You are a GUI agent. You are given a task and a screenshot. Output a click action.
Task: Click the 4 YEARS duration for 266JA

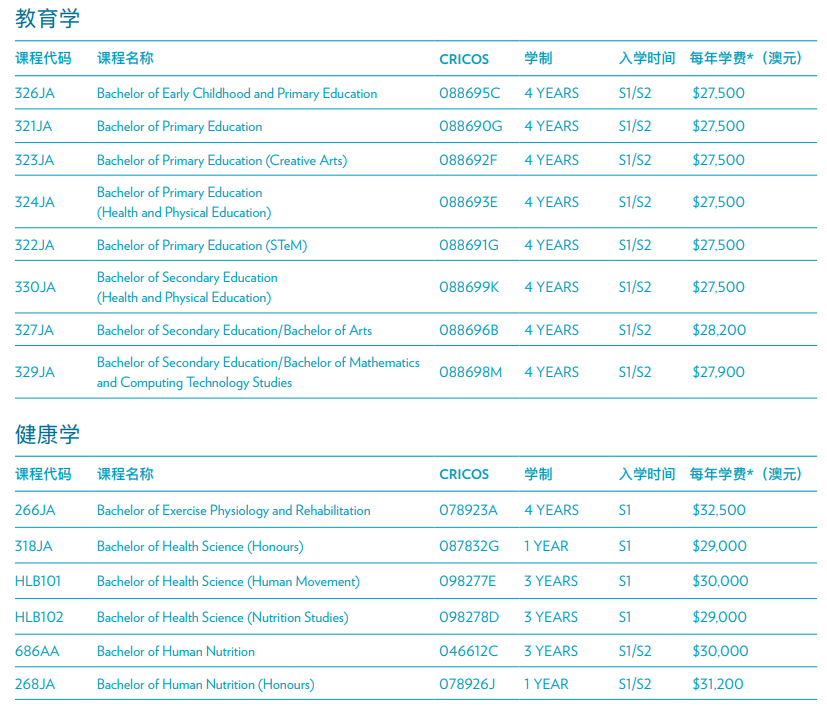551,511
